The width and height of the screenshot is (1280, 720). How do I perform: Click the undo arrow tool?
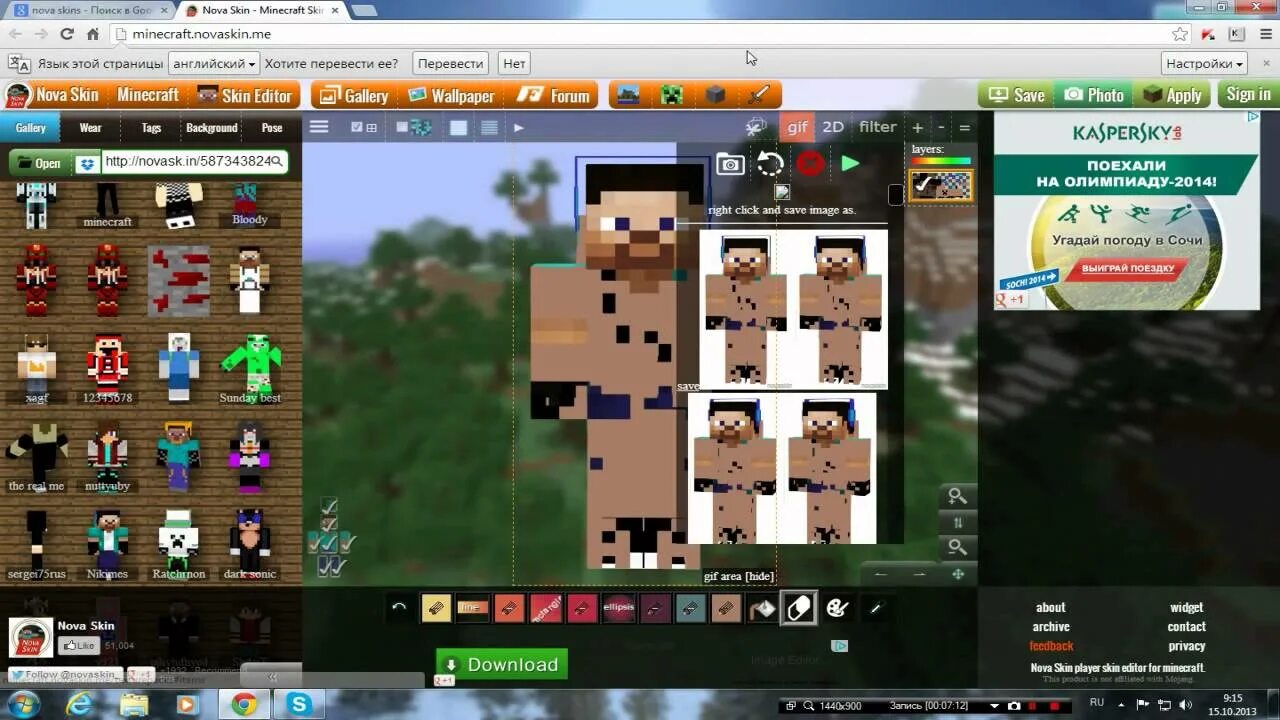click(x=399, y=607)
